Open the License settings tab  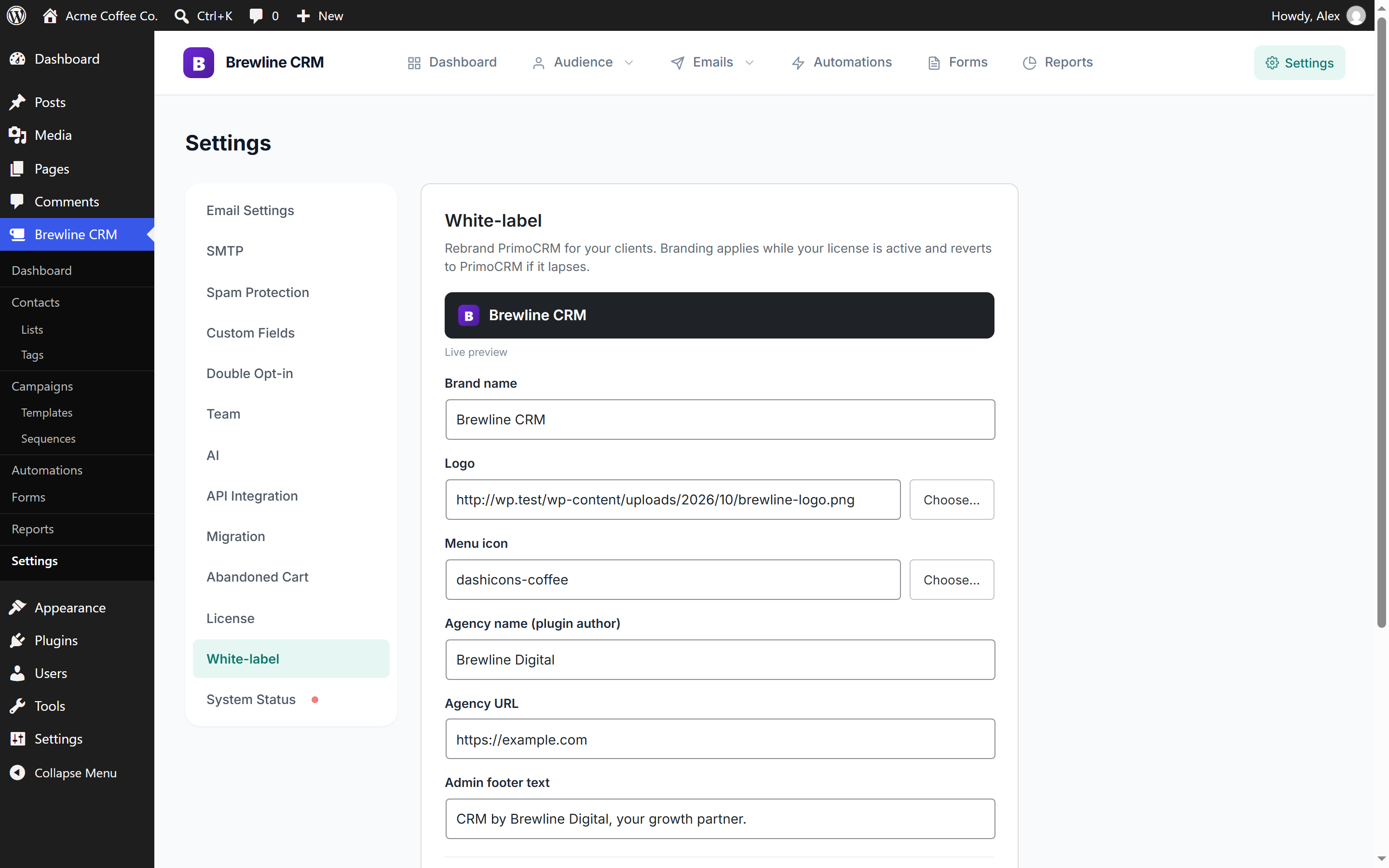(x=291, y=618)
